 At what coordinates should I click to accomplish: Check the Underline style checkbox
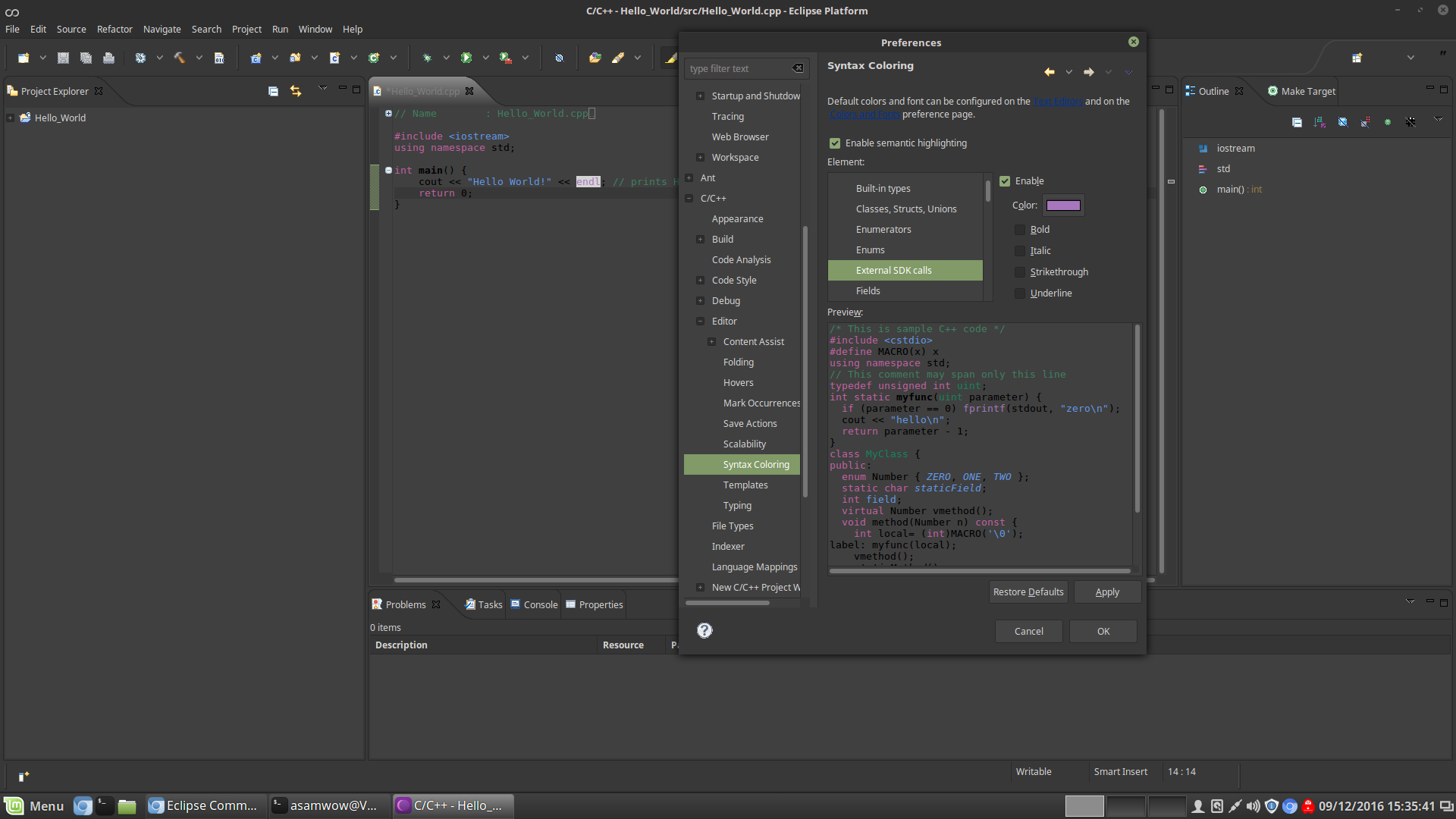[x=1020, y=293]
